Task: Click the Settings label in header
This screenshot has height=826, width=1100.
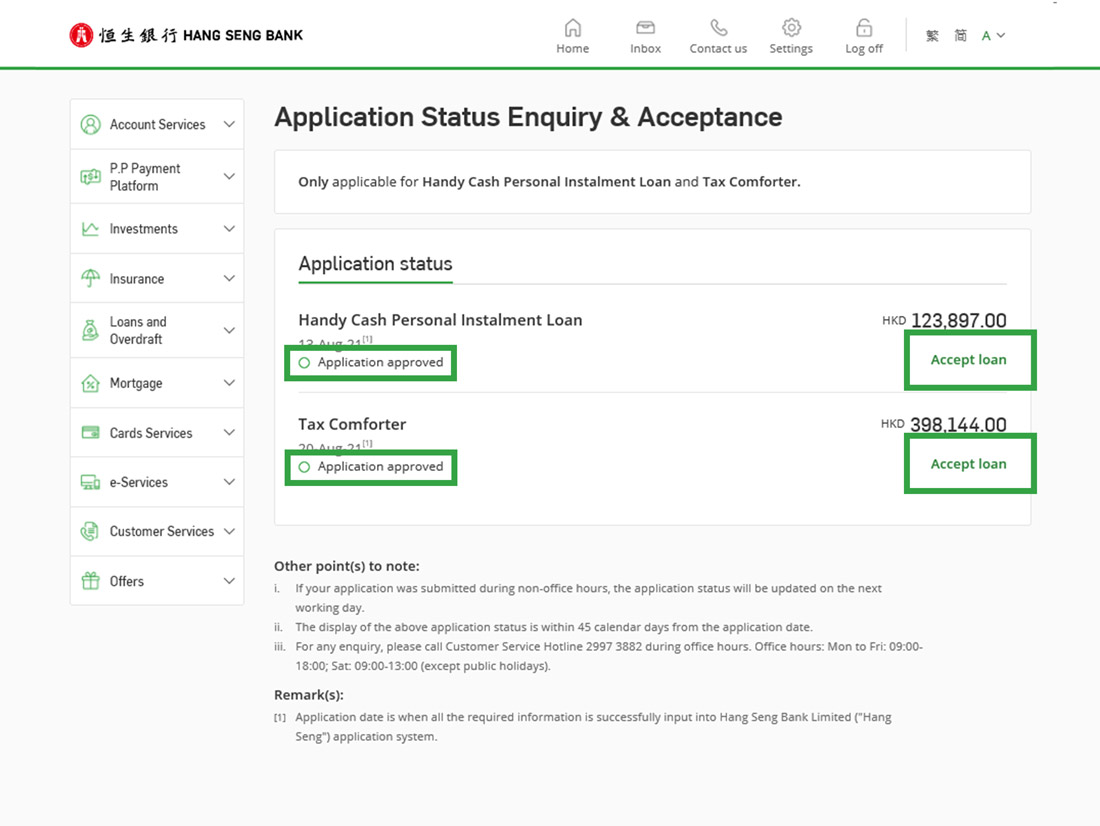Action: [x=791, y=48]
